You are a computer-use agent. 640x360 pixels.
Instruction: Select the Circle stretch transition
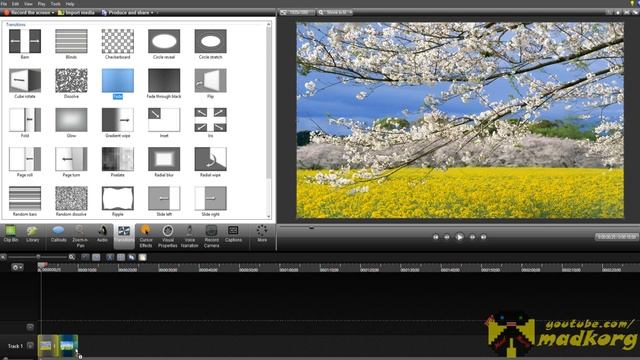coord(211,41)
